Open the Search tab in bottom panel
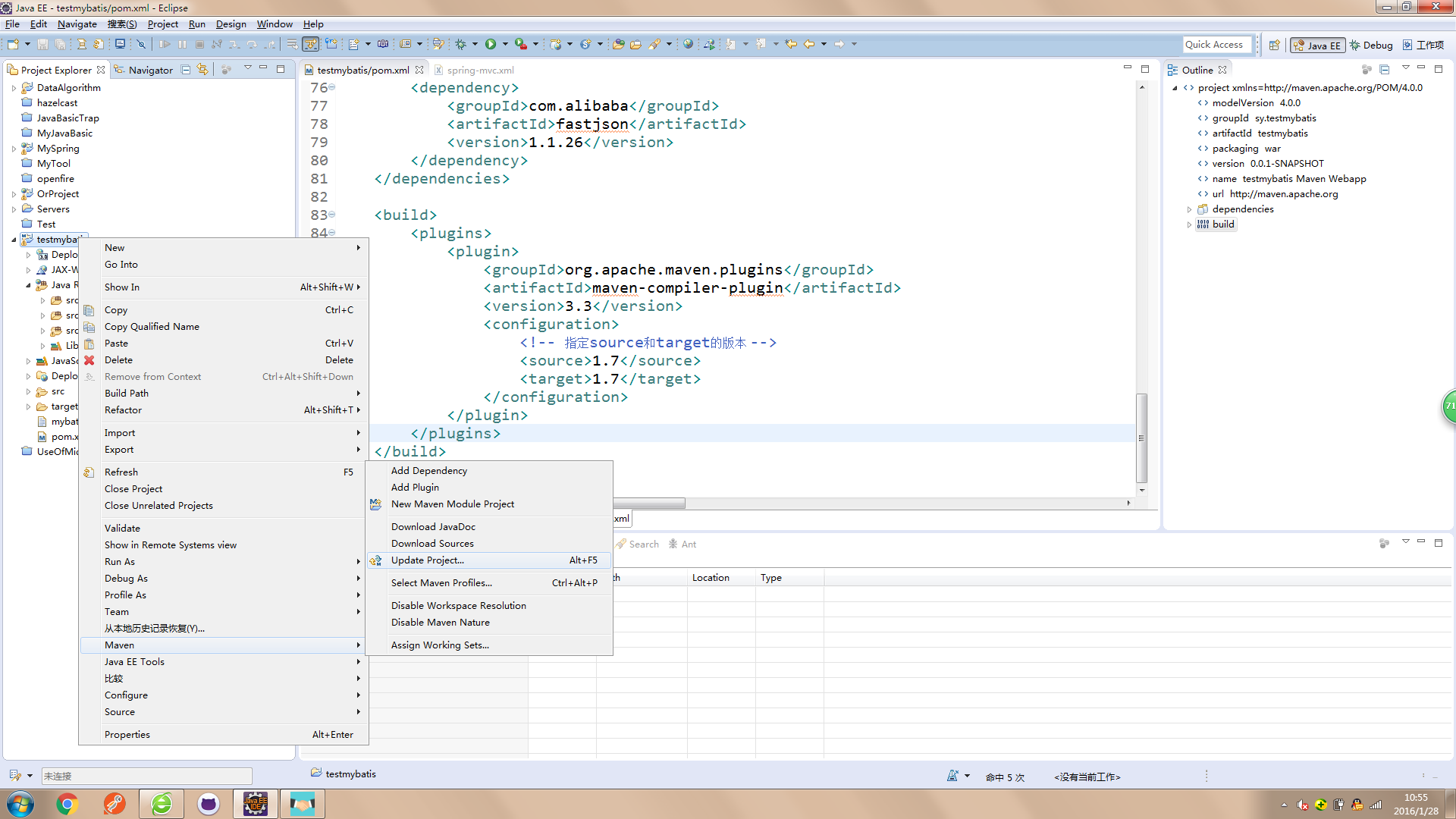Screen dimensions: 1456x819 637,544
